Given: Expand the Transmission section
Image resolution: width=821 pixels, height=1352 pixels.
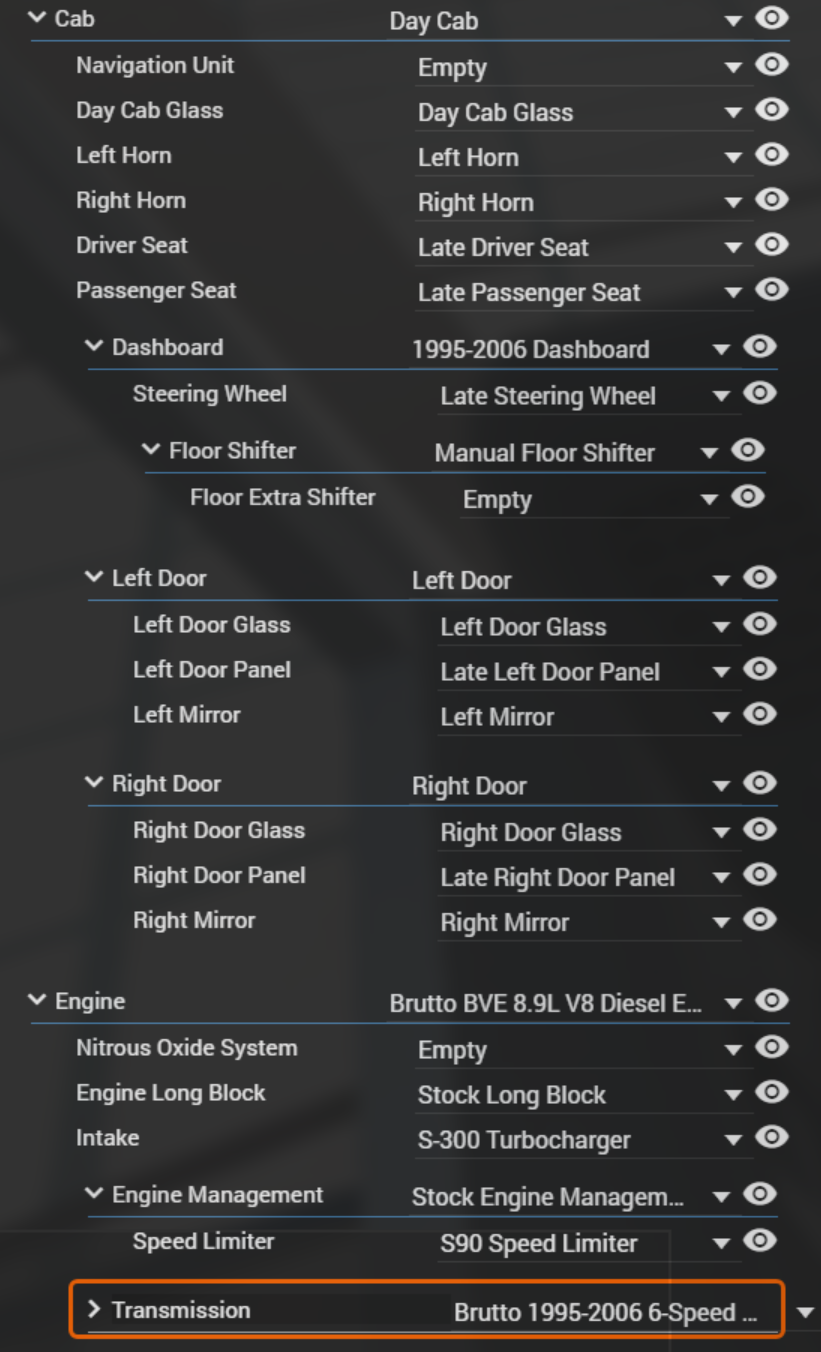Looking at the screenshot, I should point(95,1310).
